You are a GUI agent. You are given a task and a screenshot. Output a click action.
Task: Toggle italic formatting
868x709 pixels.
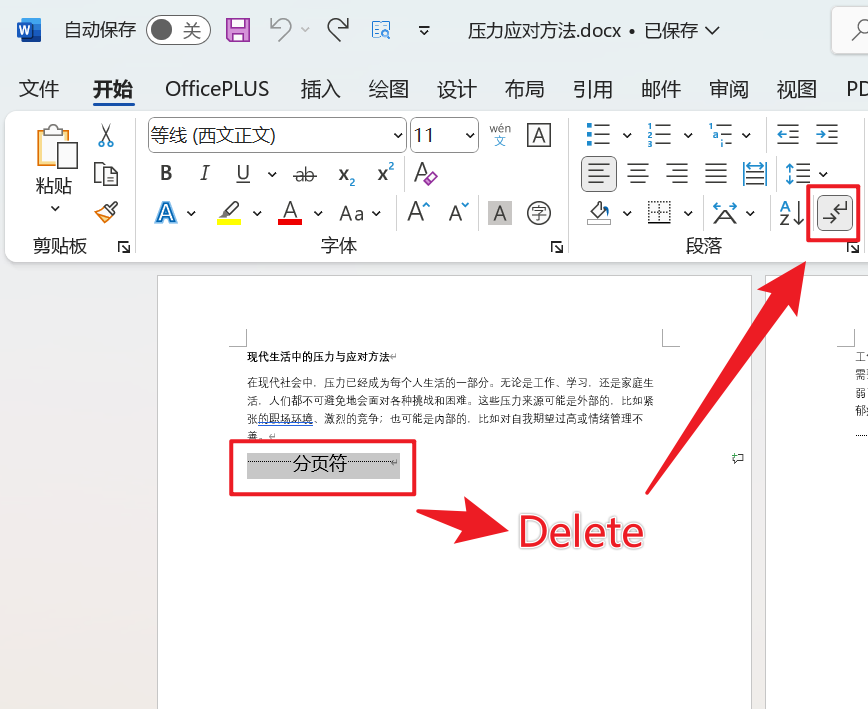(x=204, y=173)
